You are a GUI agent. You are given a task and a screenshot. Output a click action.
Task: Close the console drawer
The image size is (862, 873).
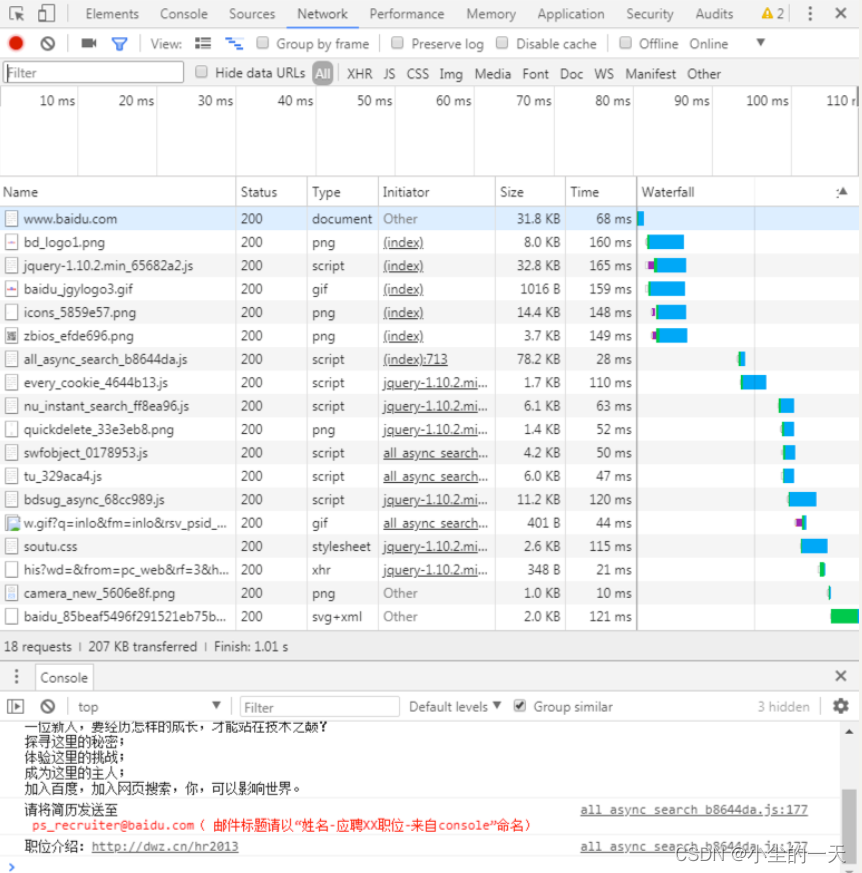[841, 676]
